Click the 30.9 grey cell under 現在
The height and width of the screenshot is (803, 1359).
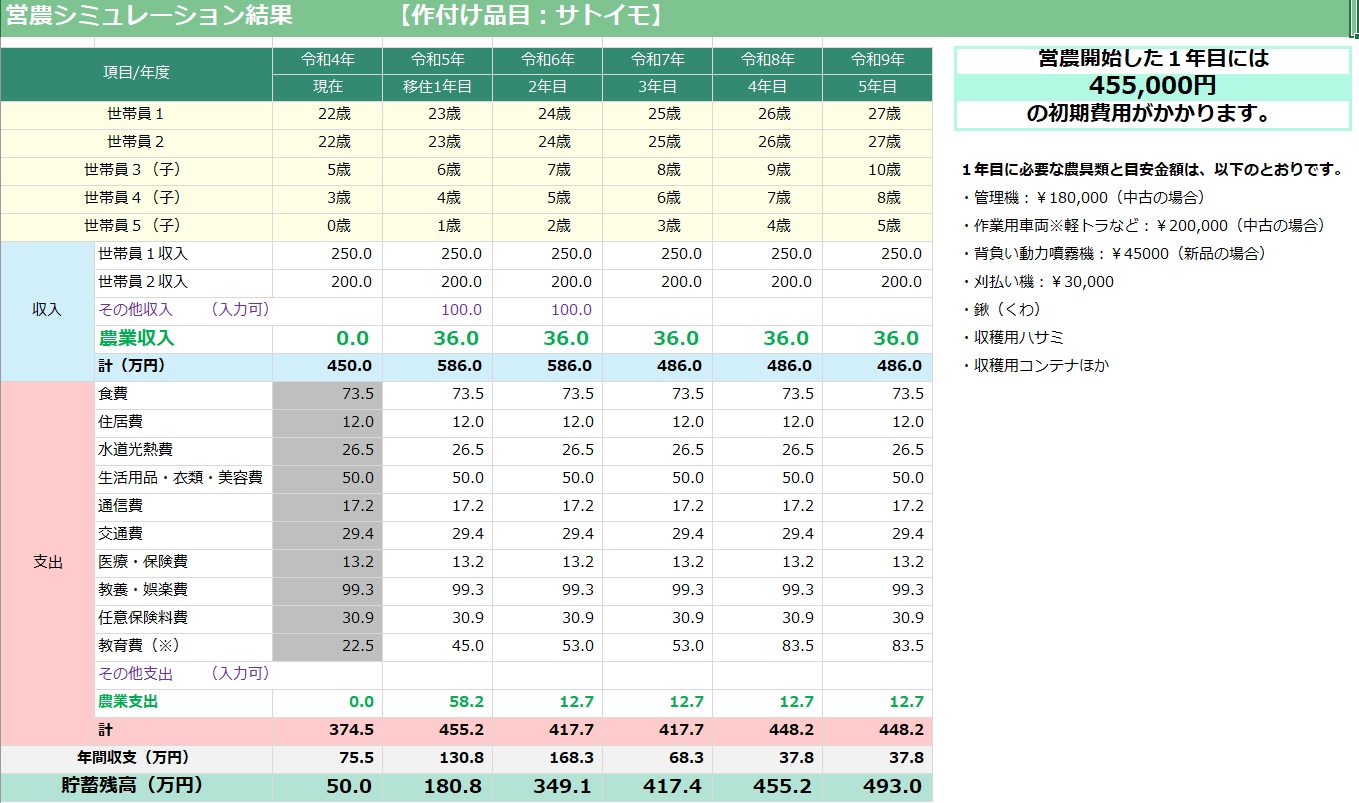click(327, 618)
